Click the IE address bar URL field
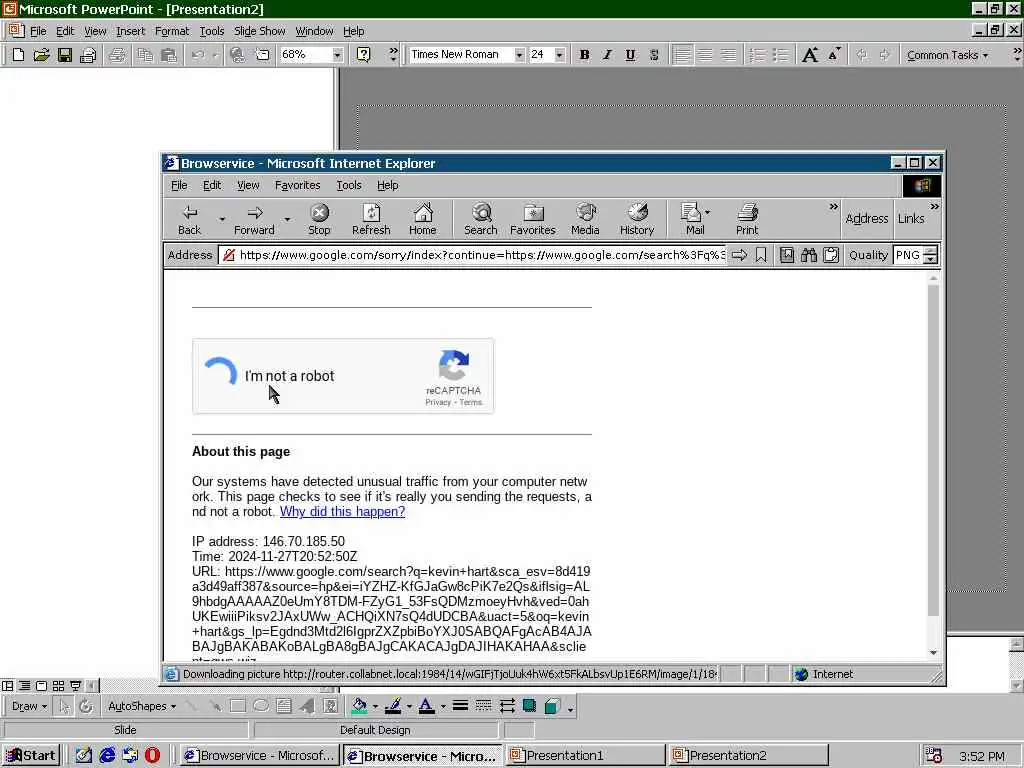 (473, 255)
